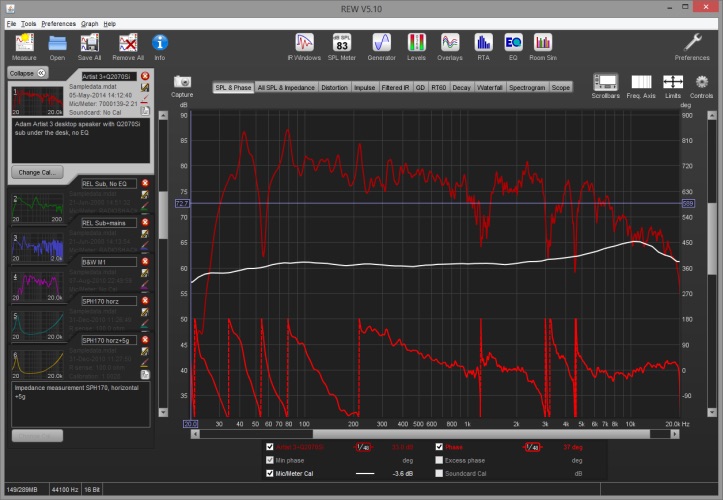Toggle the Artist 3+Q2070Si trace checkbox
This screenshot has height=500, width=723.
pos(270,446)
